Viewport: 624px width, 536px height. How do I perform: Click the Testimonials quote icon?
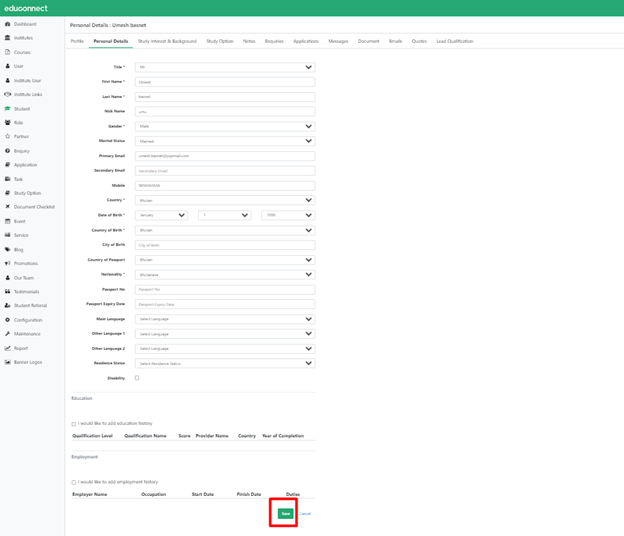click(x=7, y=292)
